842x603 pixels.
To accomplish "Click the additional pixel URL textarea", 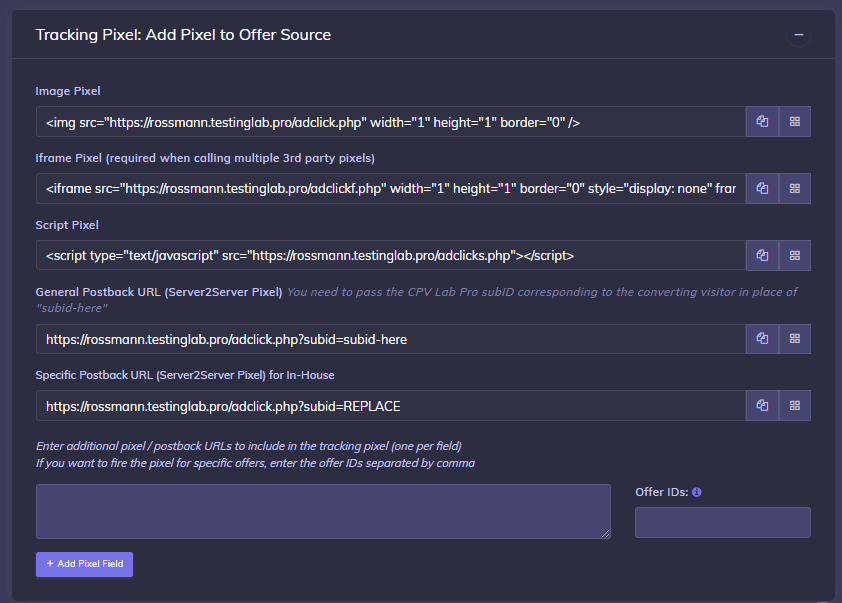I will click(323, 511).
